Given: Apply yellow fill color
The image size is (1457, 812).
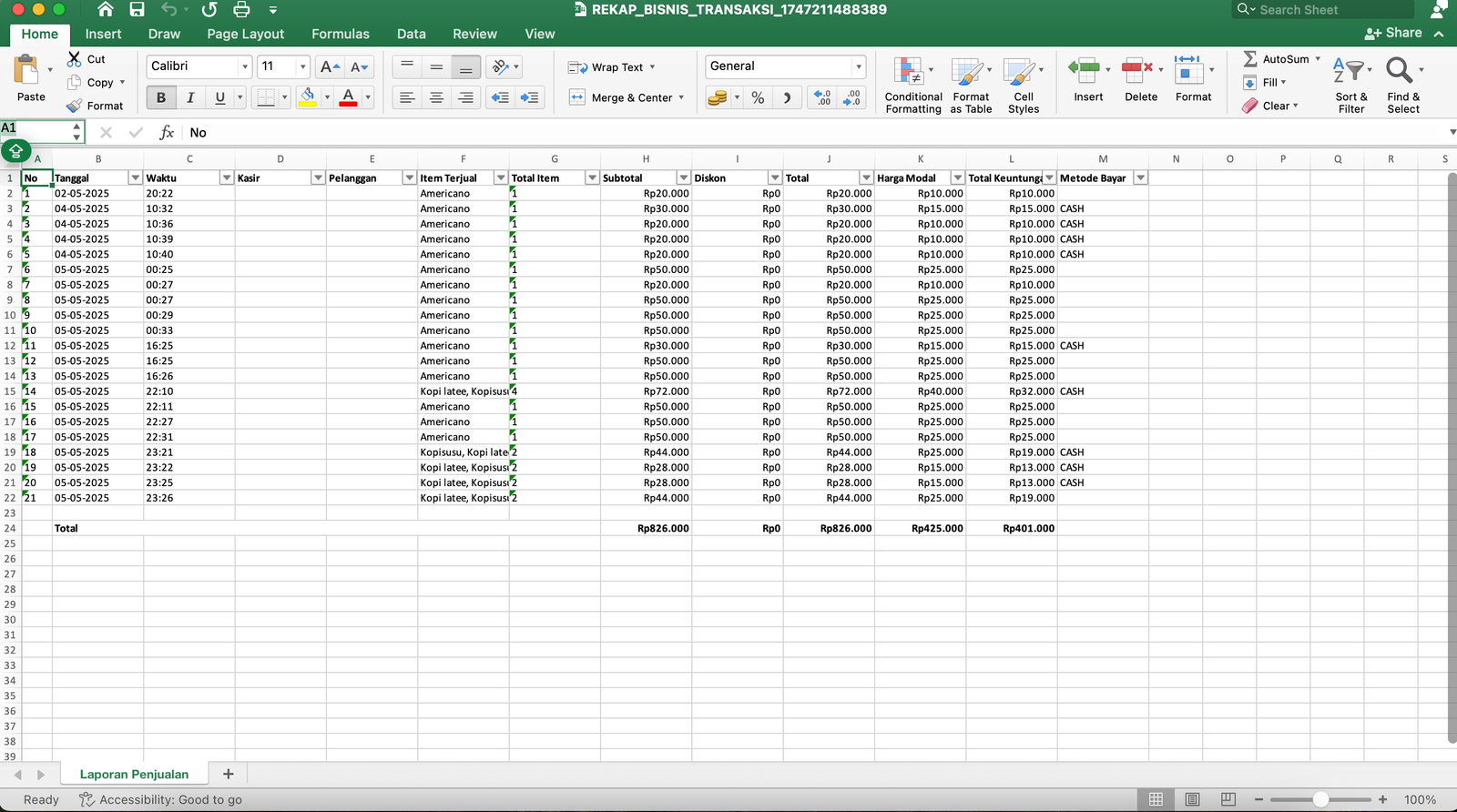Looking at the screenshot, I should click(308, 97).
